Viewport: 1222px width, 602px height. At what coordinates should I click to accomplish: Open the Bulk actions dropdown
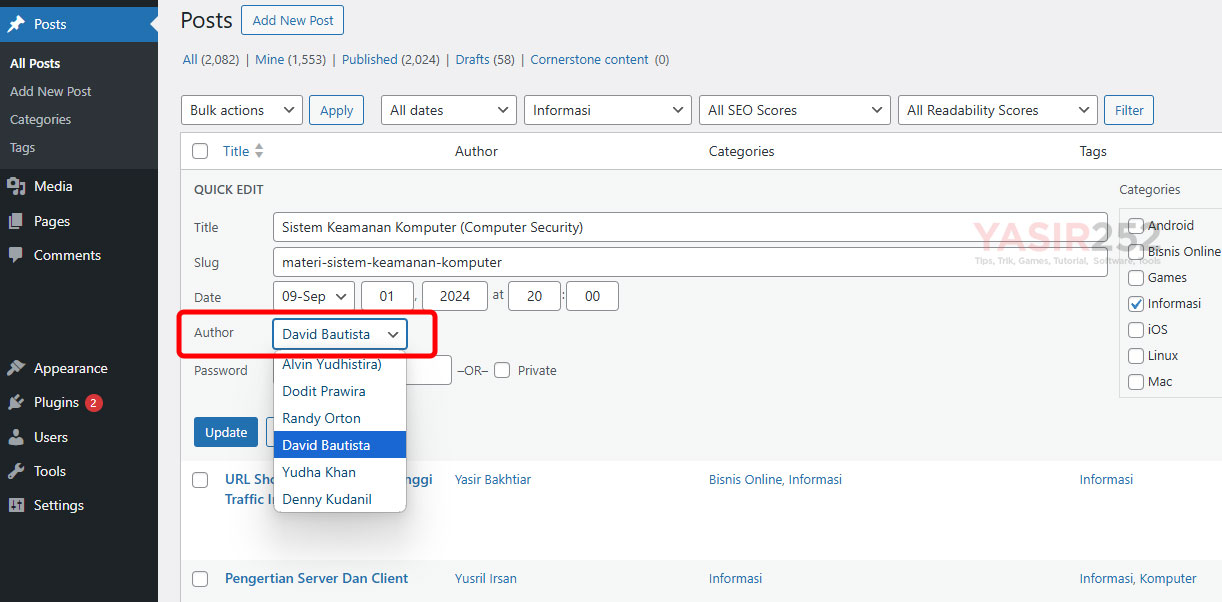click(242, 110)
